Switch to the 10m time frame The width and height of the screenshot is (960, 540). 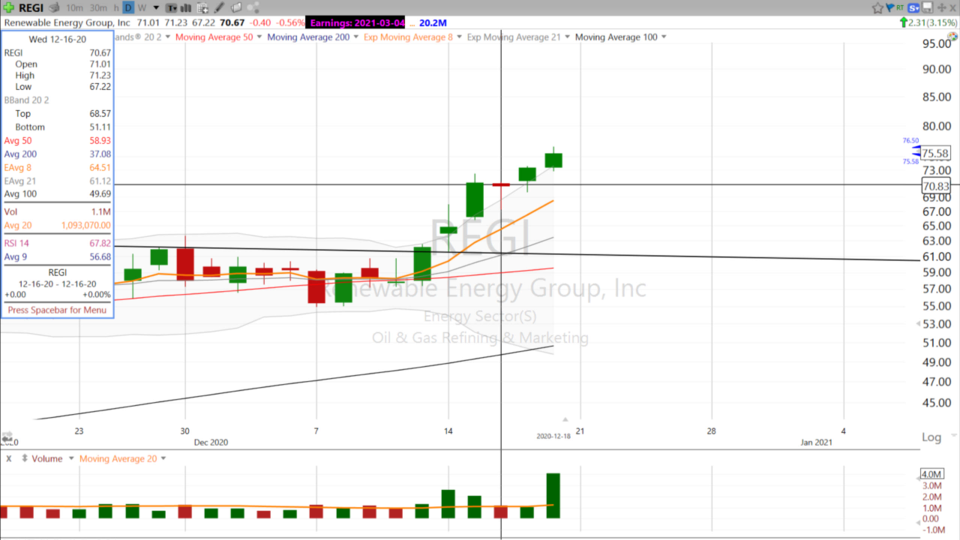point(74,8)
